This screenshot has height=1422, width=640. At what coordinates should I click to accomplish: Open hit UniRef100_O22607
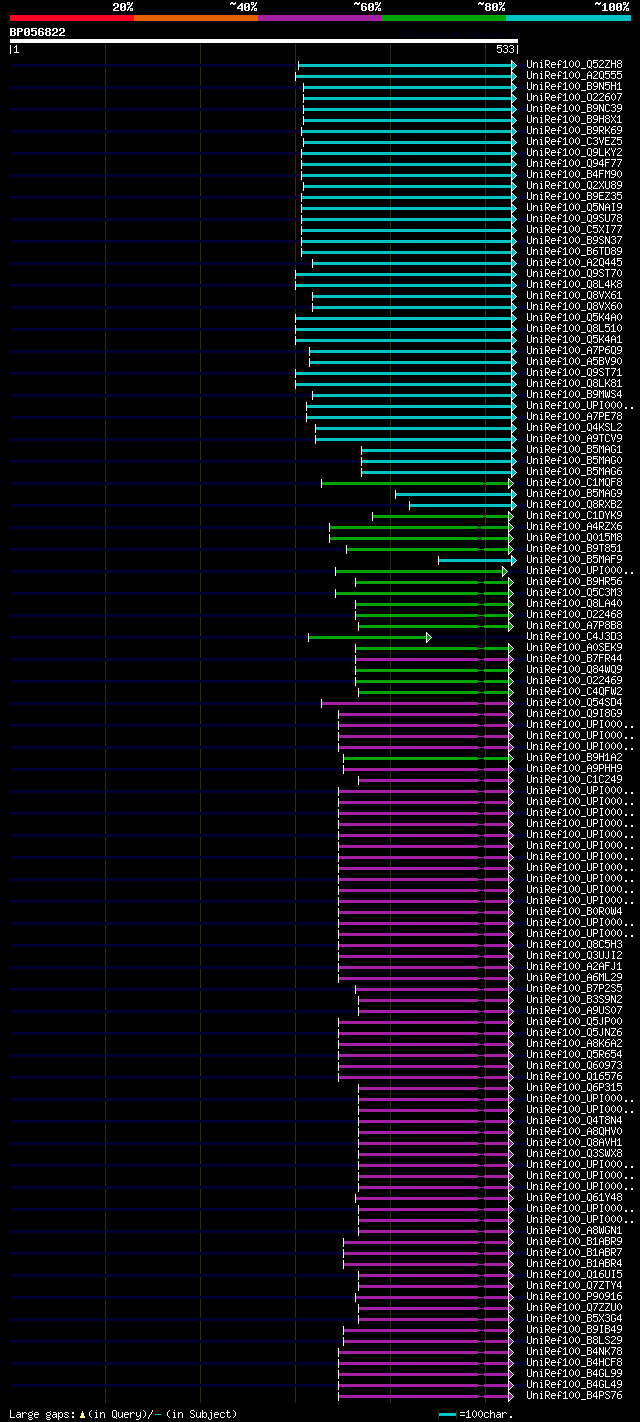(574, 97)
